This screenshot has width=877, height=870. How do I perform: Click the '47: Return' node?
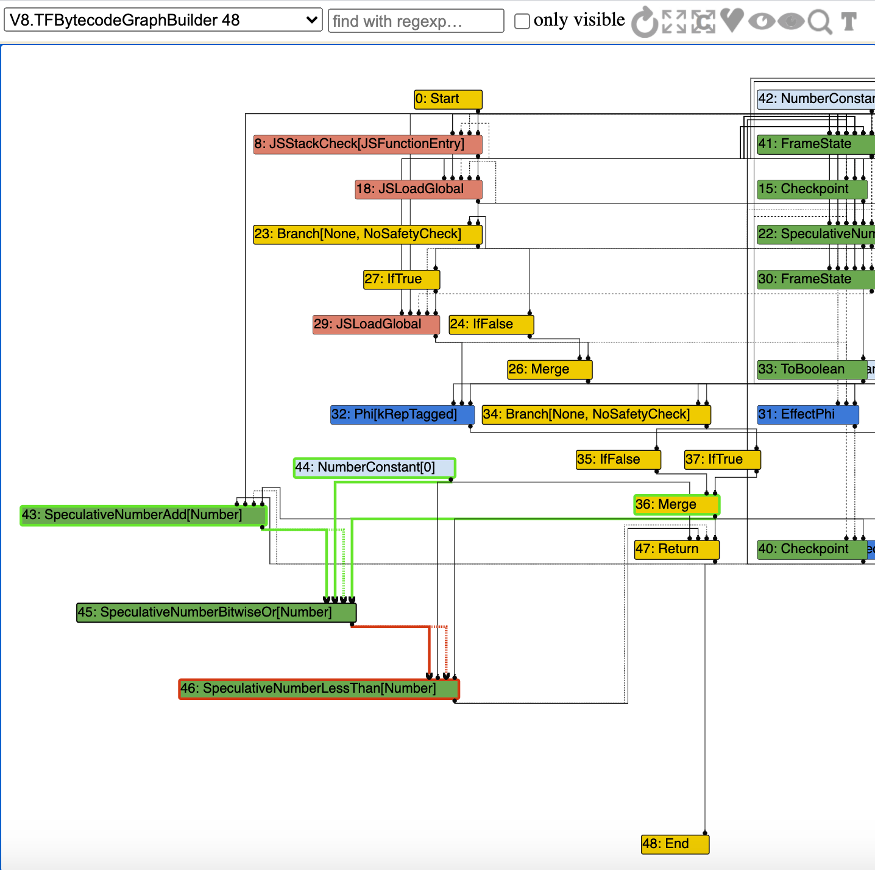675,549
